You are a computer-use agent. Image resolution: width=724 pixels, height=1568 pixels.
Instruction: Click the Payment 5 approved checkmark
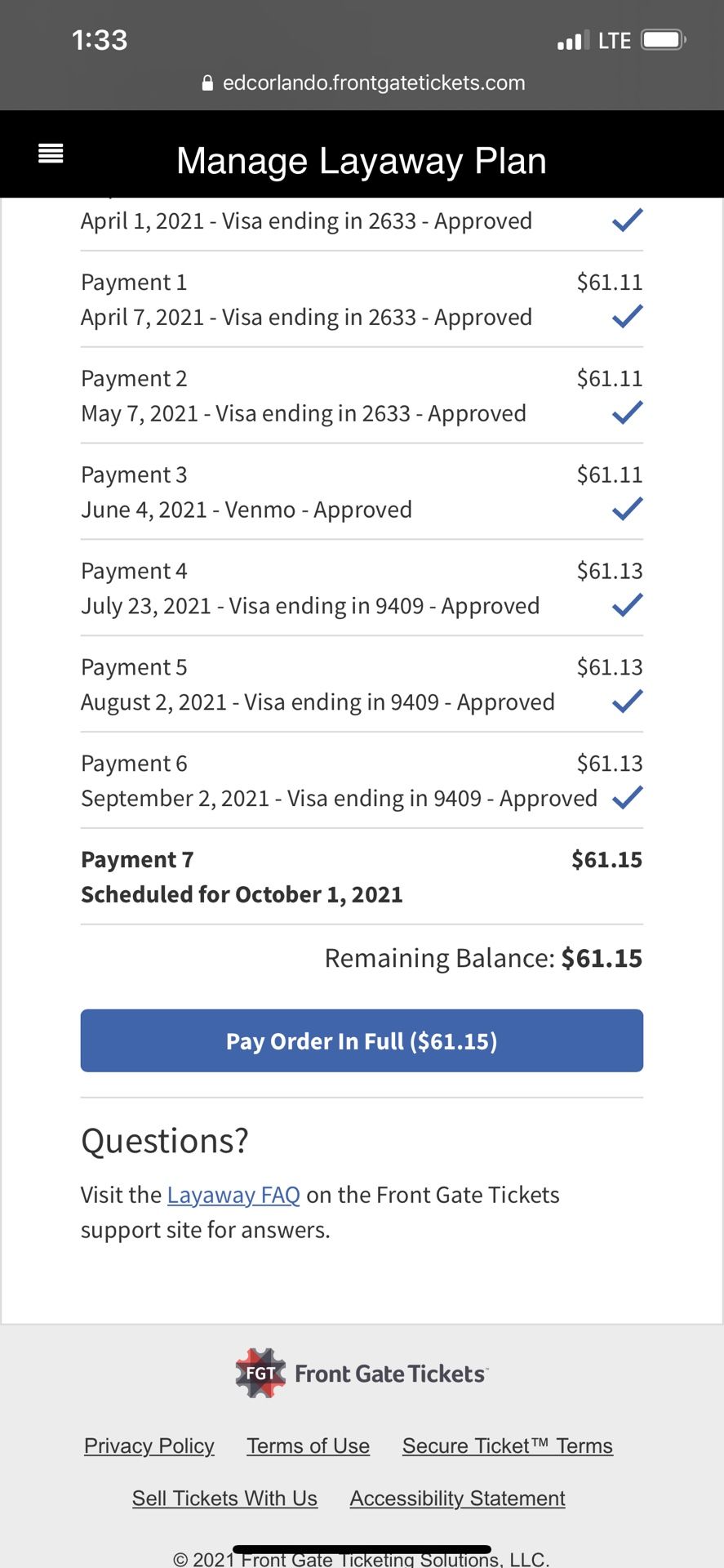pyautogui.click(x=627, y=702)
